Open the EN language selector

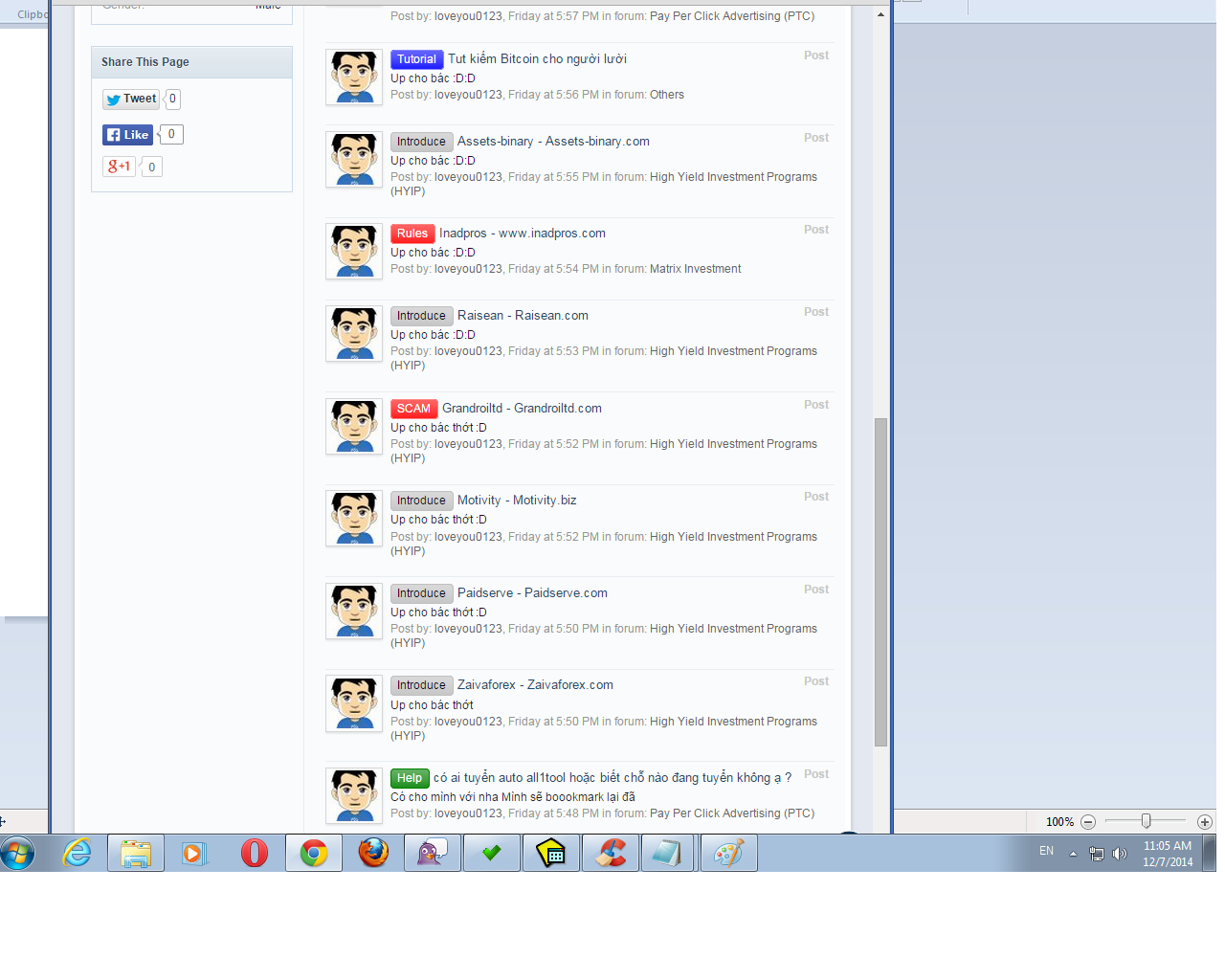tap(1046, 852)
